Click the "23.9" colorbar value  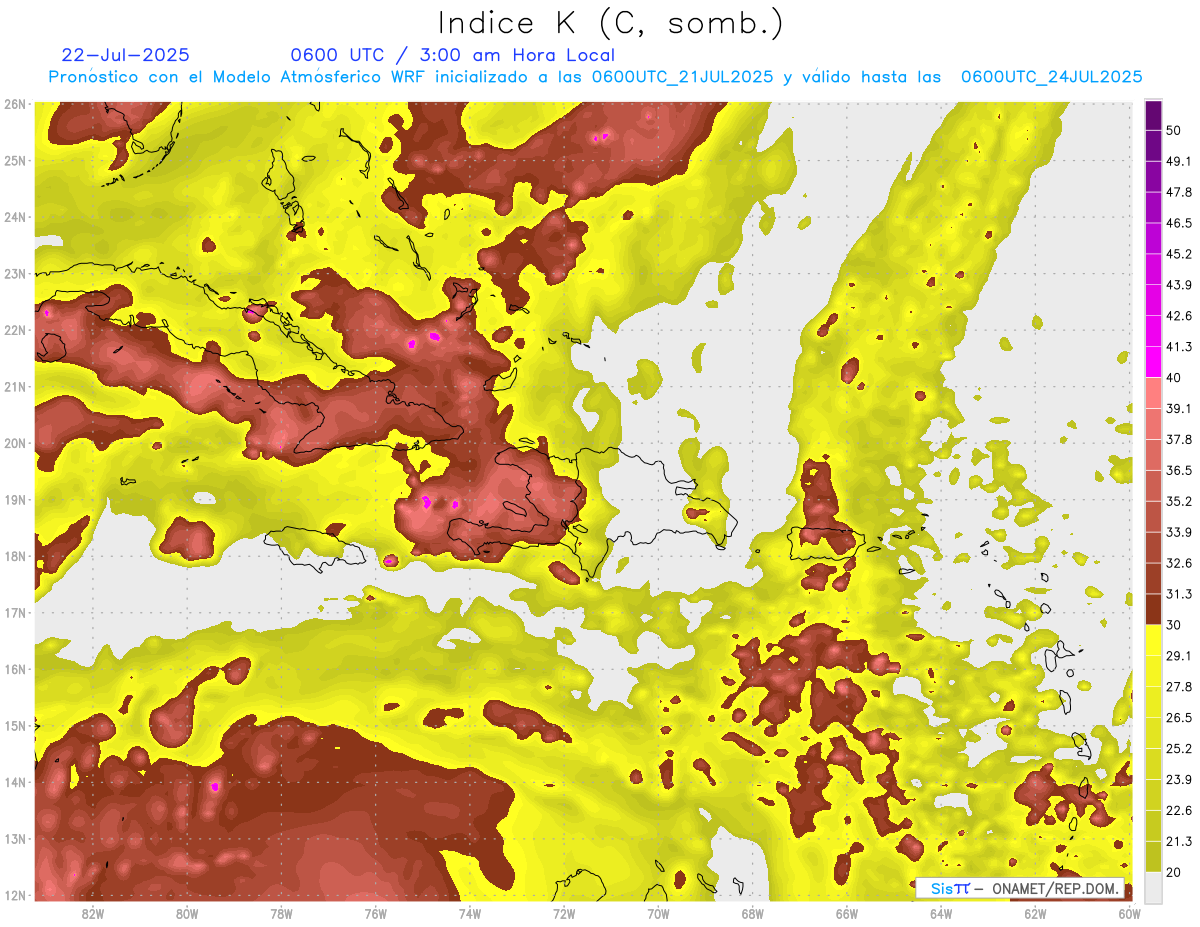click(x=1179, y=779)
